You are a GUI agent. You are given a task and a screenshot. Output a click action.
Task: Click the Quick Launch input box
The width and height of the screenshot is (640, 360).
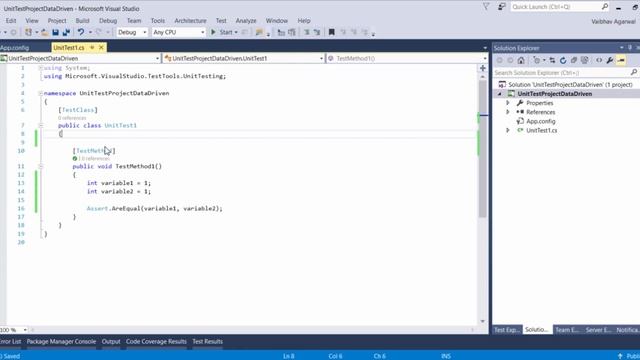tap(555, 7)
